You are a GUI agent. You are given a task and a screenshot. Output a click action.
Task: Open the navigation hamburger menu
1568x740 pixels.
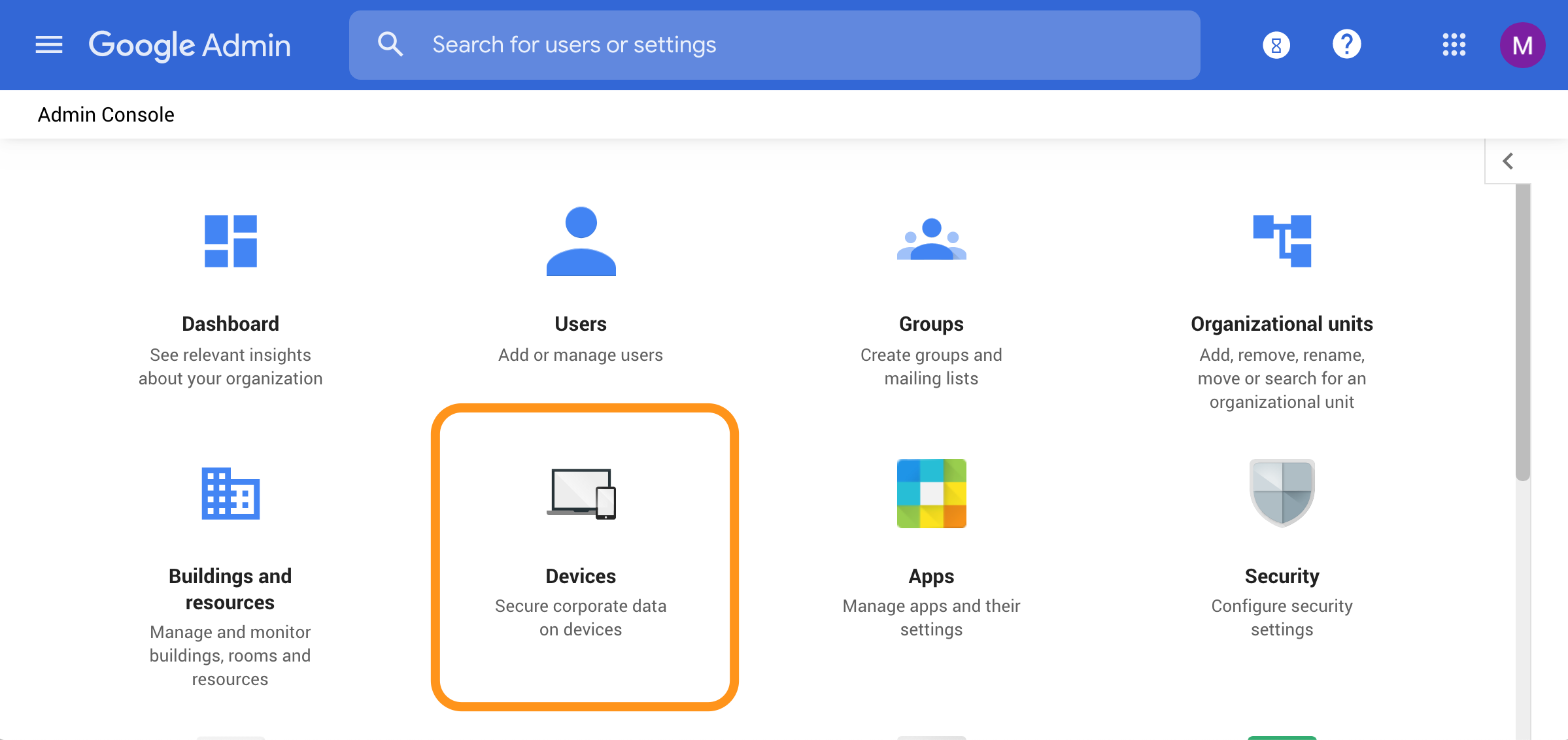tap(48, 44)
